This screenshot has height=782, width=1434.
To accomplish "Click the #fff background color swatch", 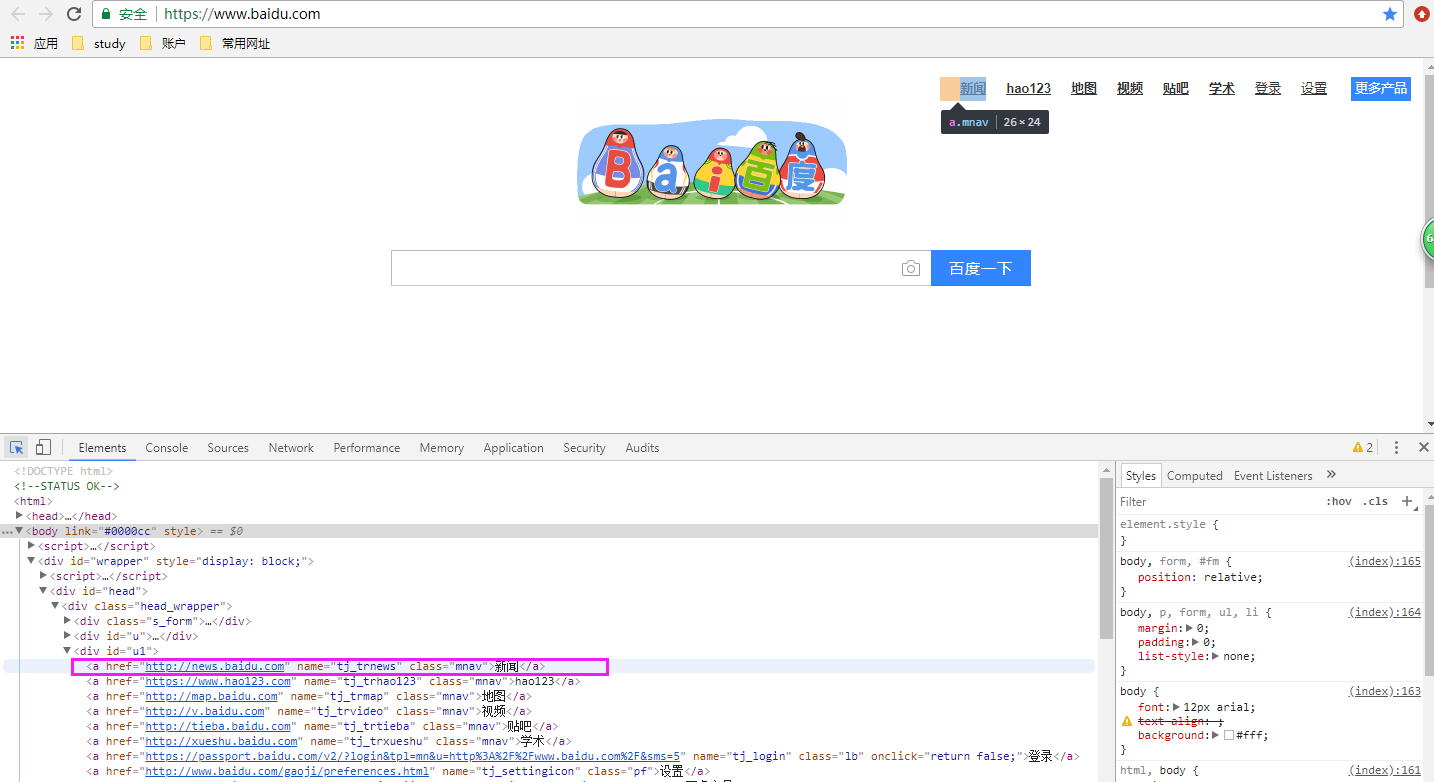I will click(1229, 736).
